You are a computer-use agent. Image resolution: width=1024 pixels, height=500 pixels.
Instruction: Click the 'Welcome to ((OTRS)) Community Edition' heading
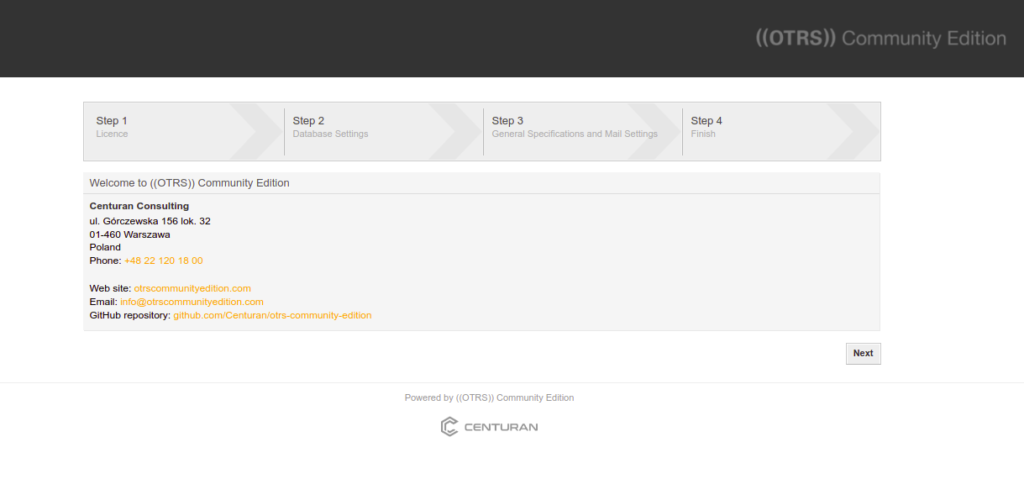(189, 183)
